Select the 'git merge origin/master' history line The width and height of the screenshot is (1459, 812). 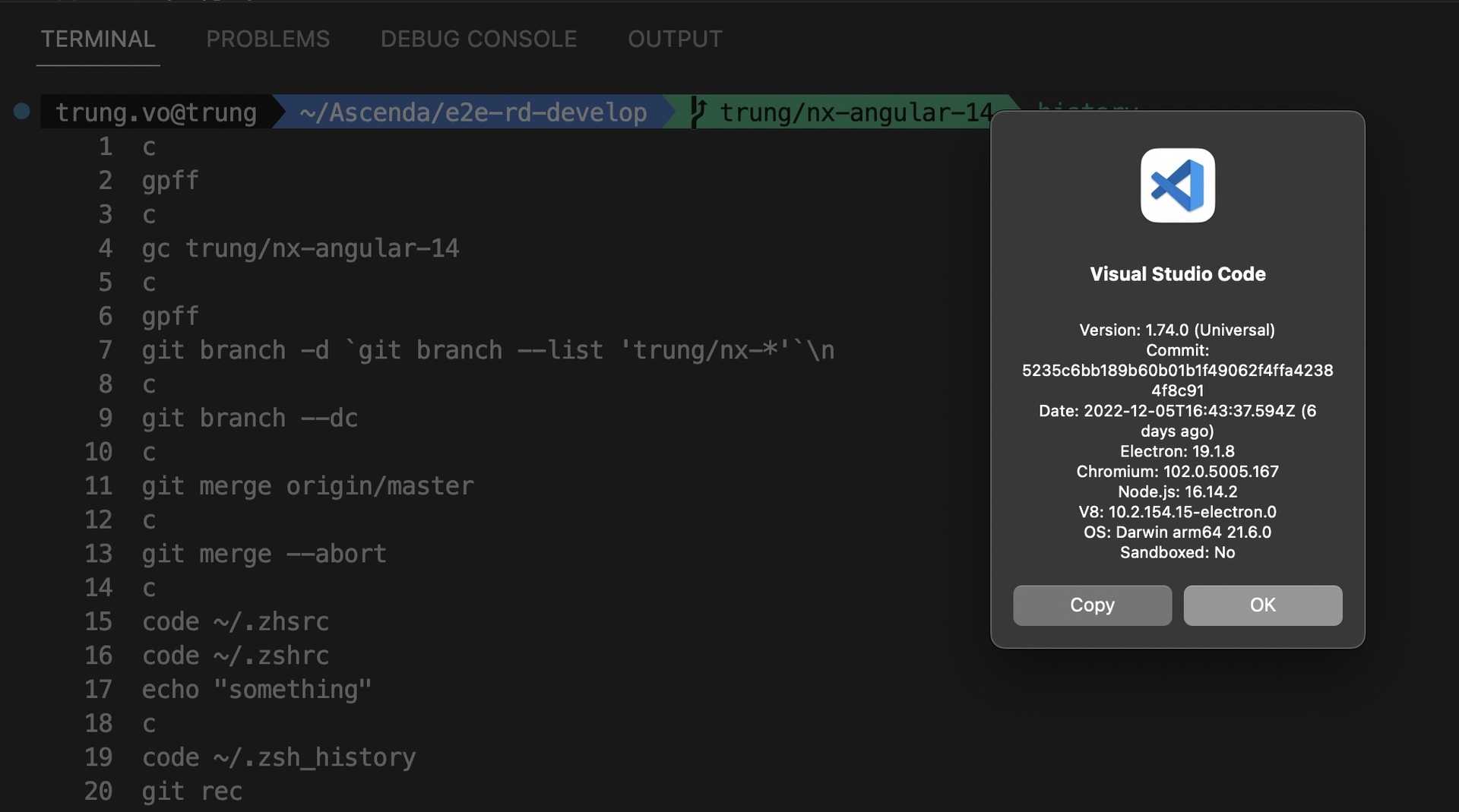(x=307, y=486)
